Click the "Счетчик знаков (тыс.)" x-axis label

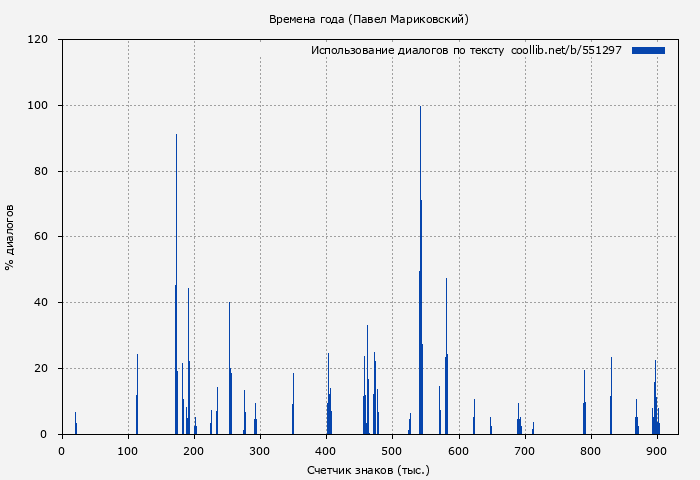point(369,469)
